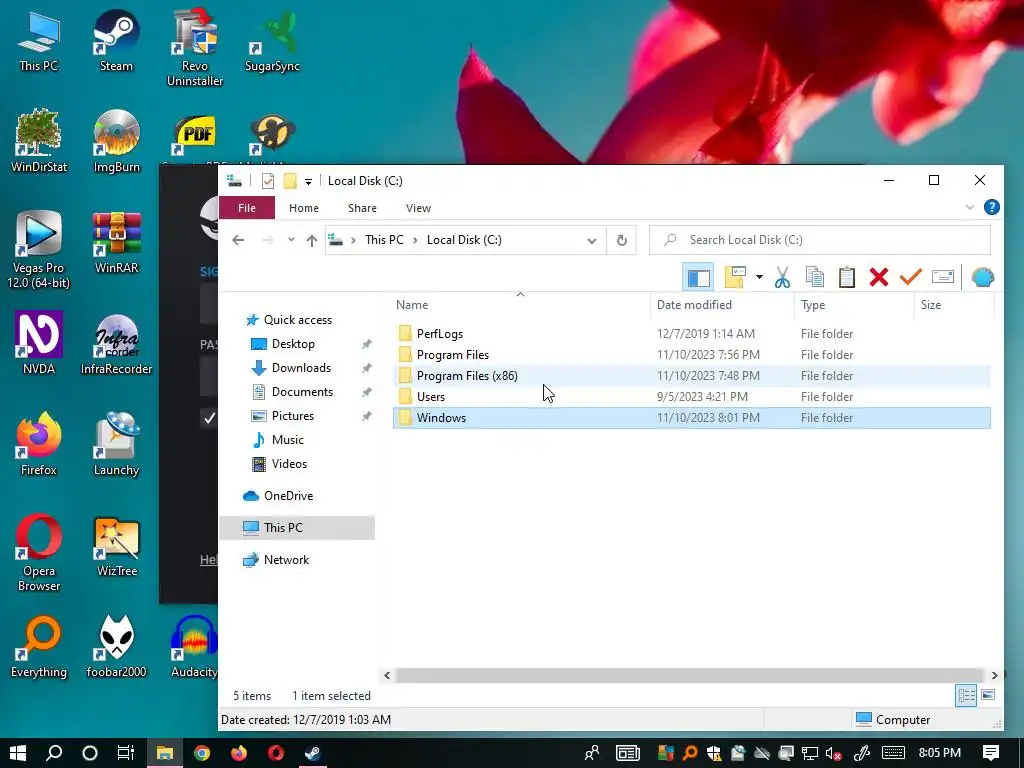Viewport: 1024px width, 768px height.
Task: Click This PC in address breadcrumb
Action: [x=384, y=240]
